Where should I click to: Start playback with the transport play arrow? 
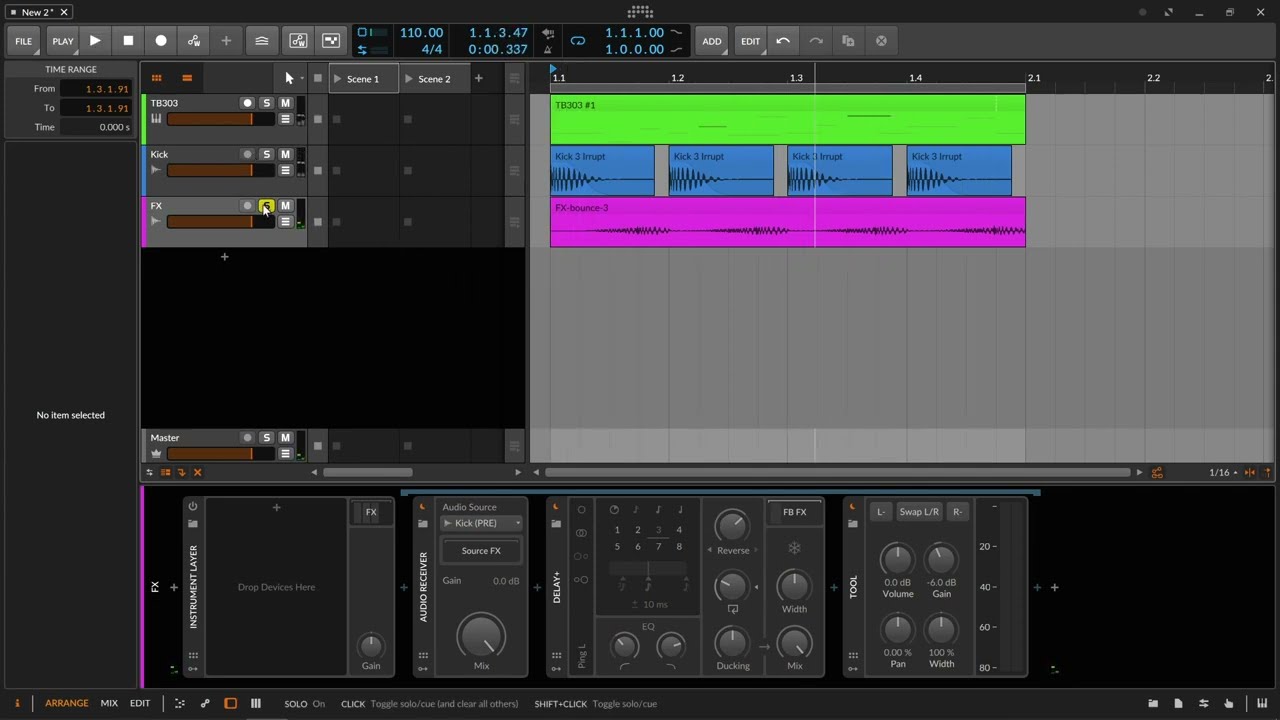tap(95, 41)
